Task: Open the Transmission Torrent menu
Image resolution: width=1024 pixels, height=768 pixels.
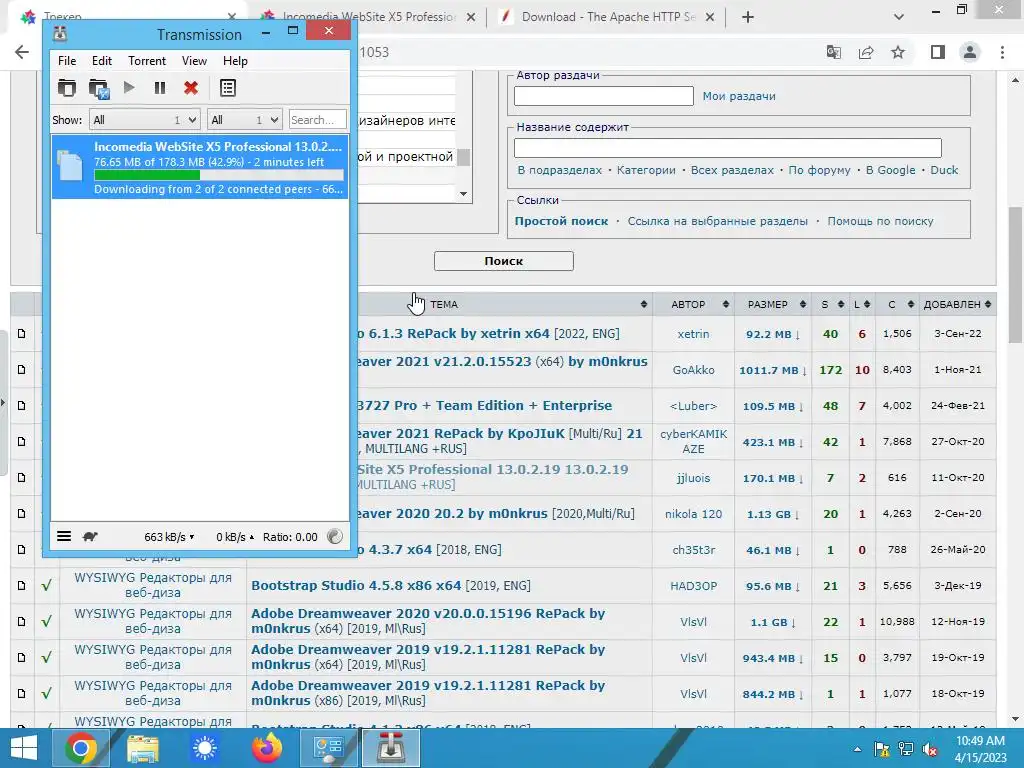Action: pos(147,61)
